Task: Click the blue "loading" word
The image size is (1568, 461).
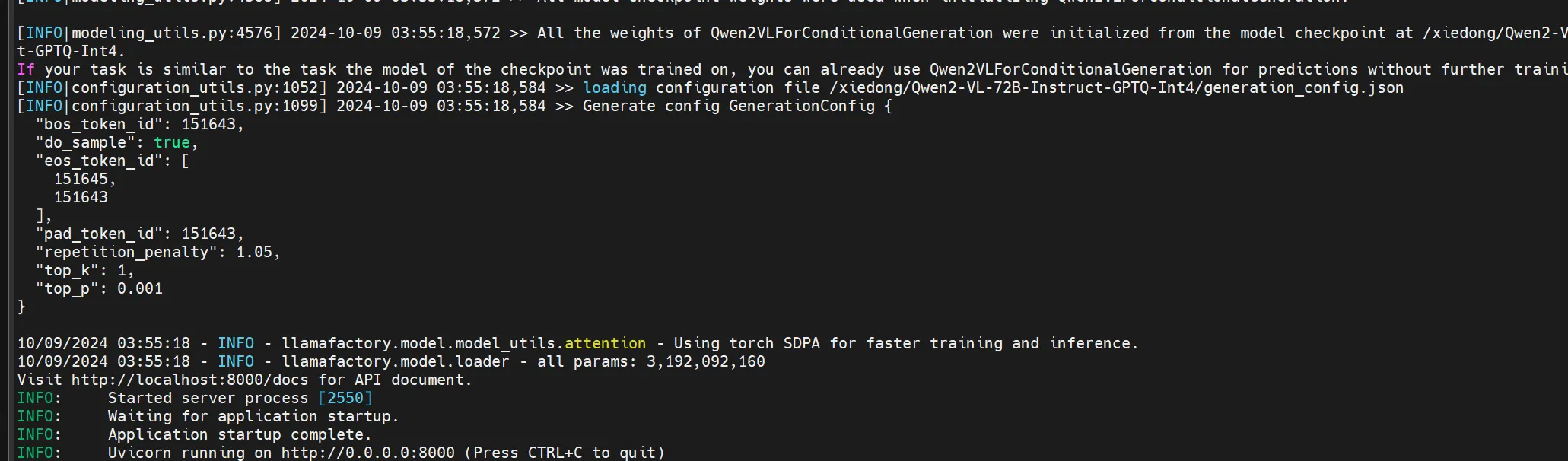Action: [615, 87]
